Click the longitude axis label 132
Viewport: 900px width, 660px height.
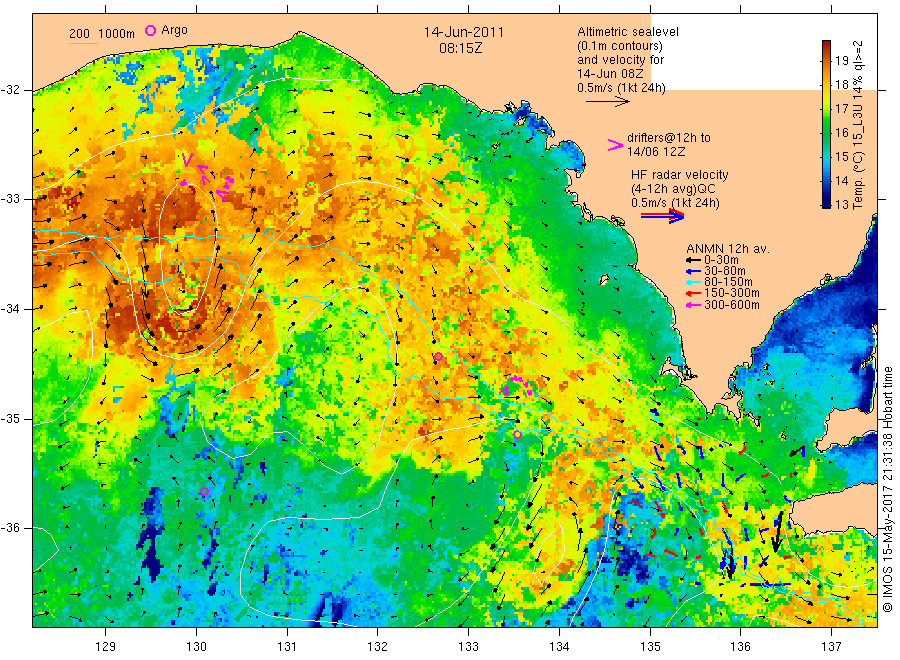tap(378, 647)
